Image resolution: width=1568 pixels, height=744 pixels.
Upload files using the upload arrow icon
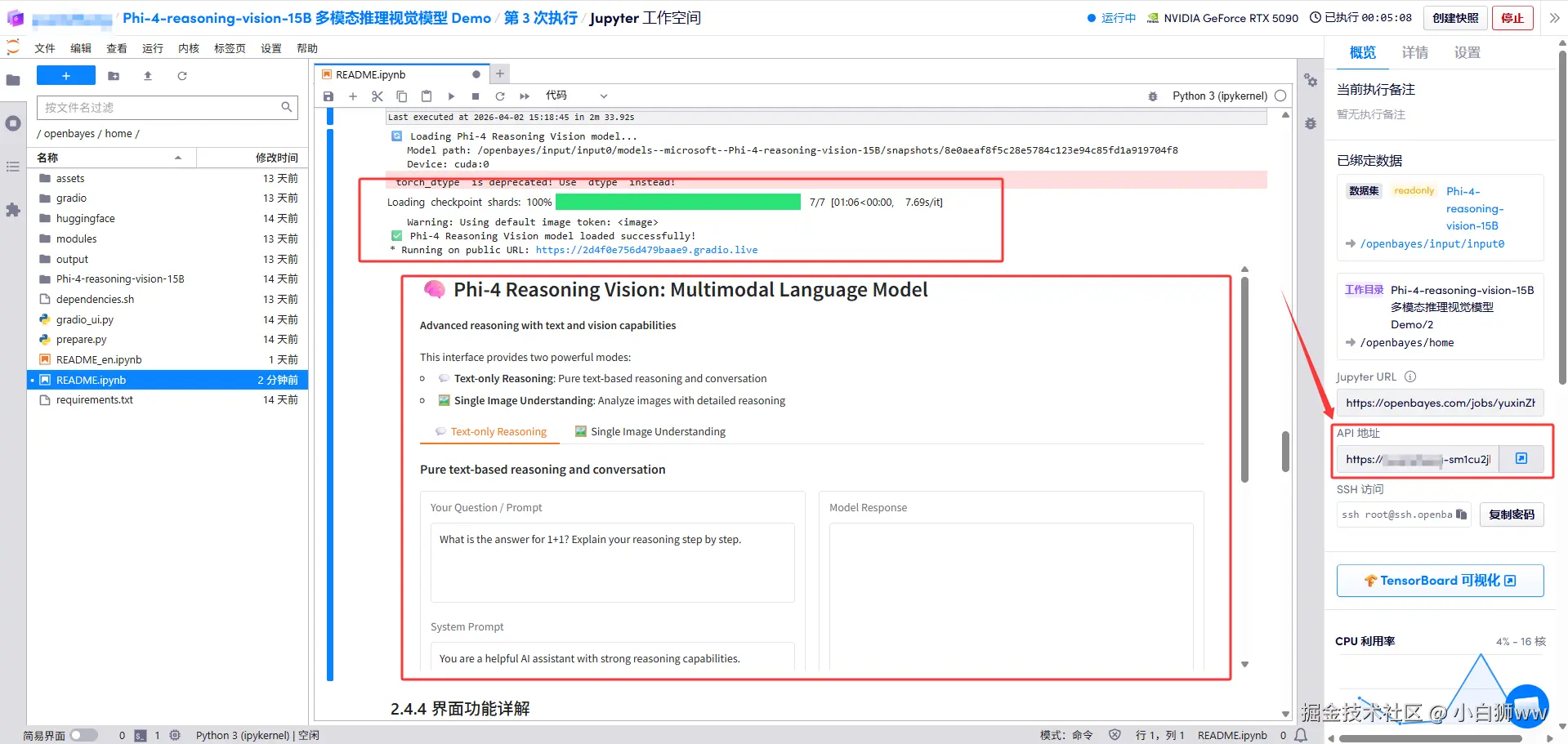[148, 76]
